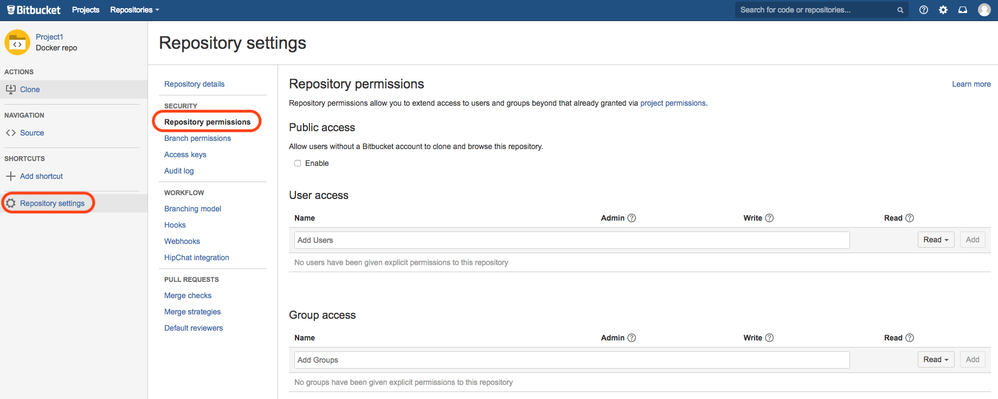The height and width of the screenshot is (399, 998).
Task: Click the Source code brackets icon
Action: tap(10, 133)
